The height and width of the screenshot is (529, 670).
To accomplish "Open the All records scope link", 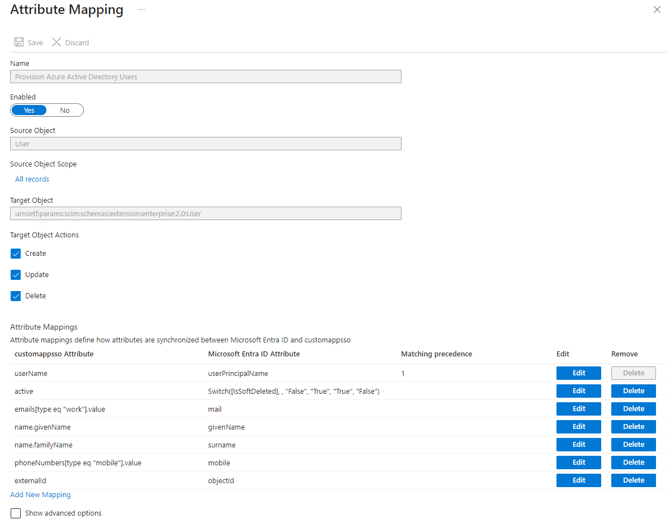I will pos(32,179).
